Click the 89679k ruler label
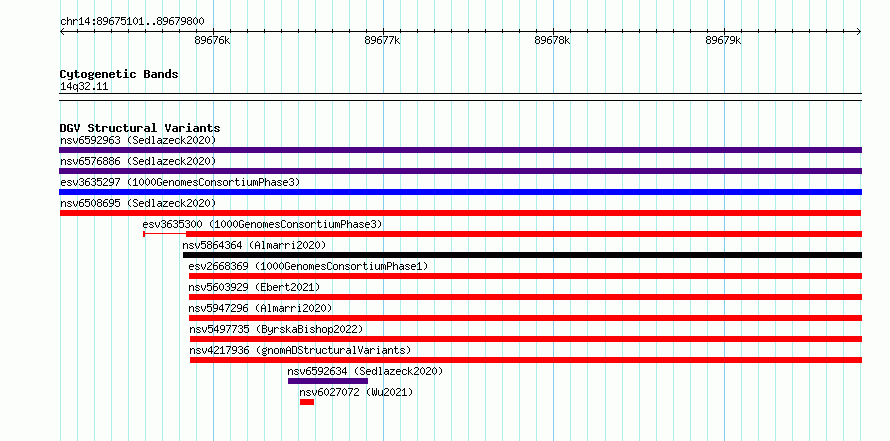The height and width of the screenshot is (441, 890). coord(724,40)
